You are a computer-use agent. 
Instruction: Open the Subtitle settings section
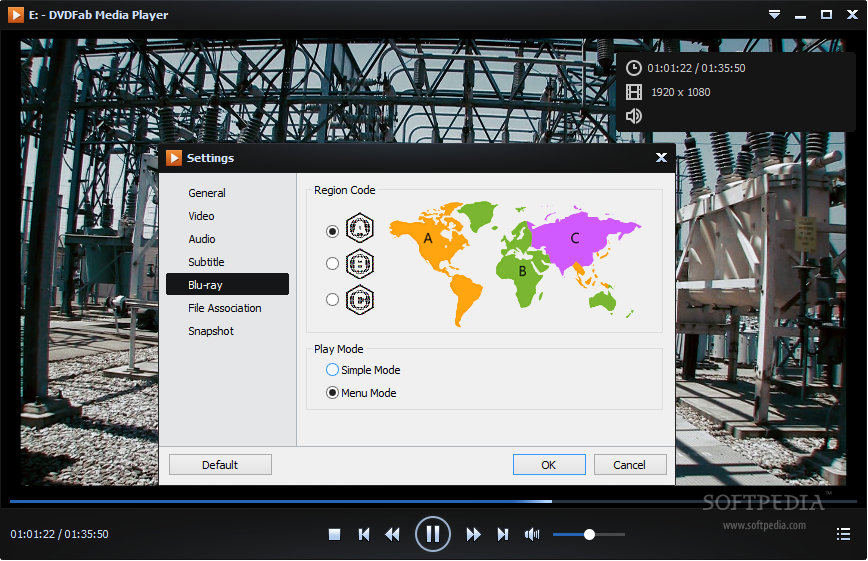click(x=206, y=262)
